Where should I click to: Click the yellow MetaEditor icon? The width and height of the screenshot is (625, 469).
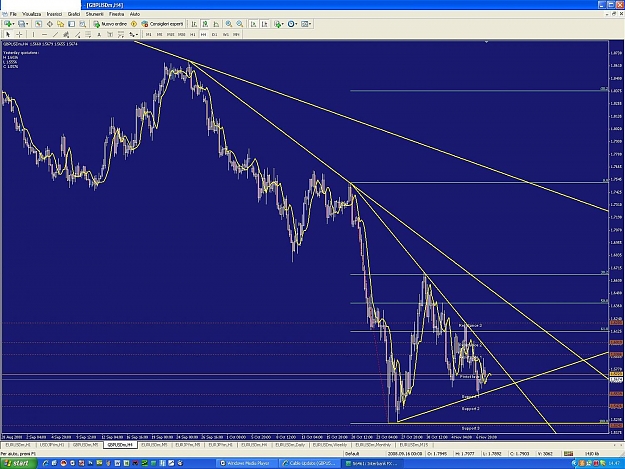click(134, 24)
